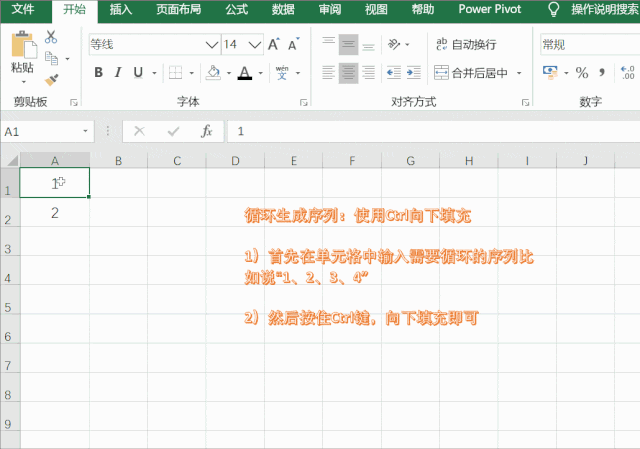This screenshot has width=640, height=449.
Task: Click the cancel X in formula bar
Action: click(139, 131)
